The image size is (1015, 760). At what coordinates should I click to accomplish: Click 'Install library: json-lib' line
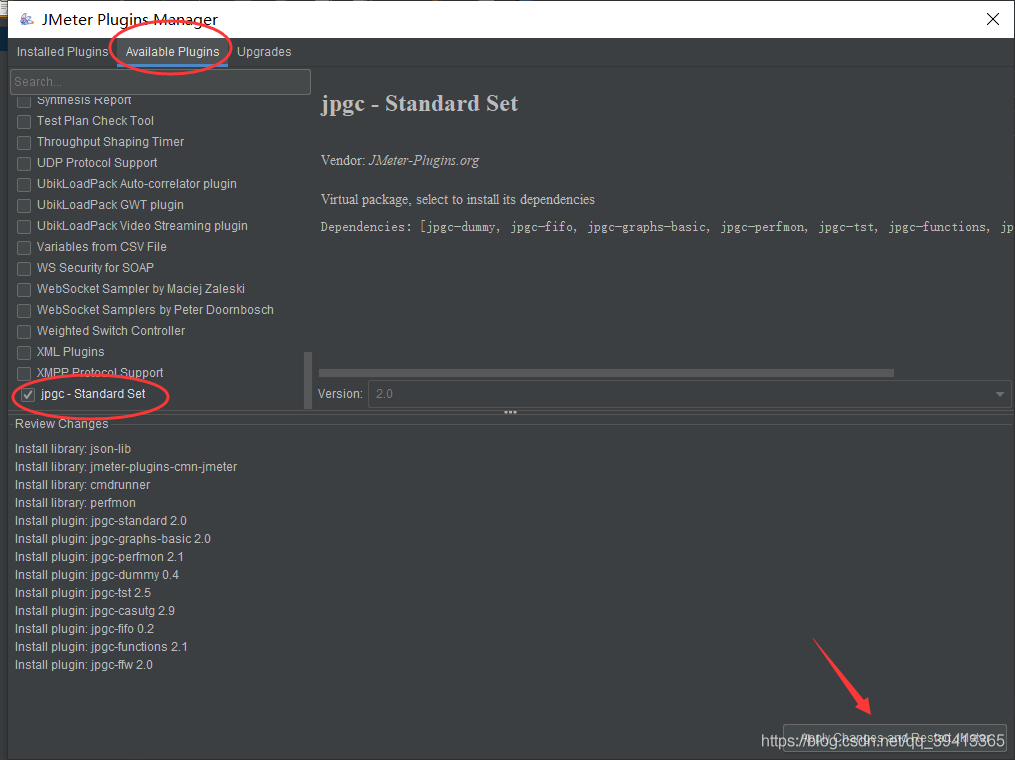click(72, 449)
